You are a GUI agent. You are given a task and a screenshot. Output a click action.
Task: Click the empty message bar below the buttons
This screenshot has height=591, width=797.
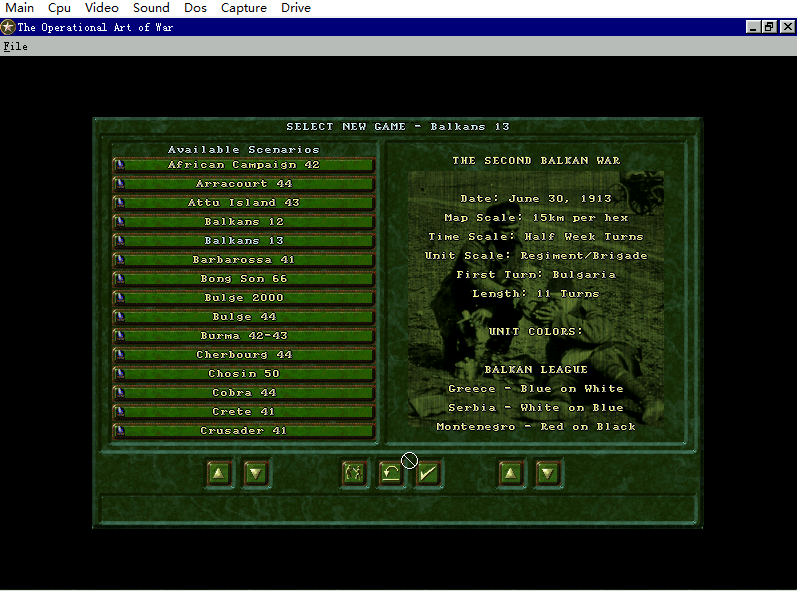tap(397, 508)
